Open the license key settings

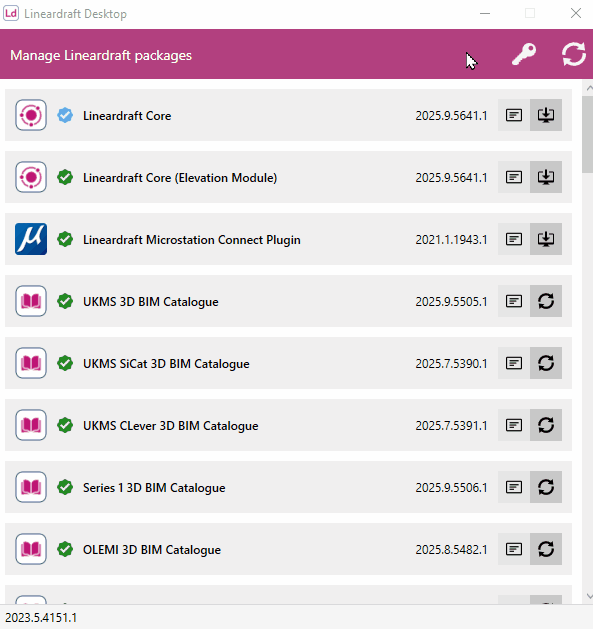(x=524, y=54)
